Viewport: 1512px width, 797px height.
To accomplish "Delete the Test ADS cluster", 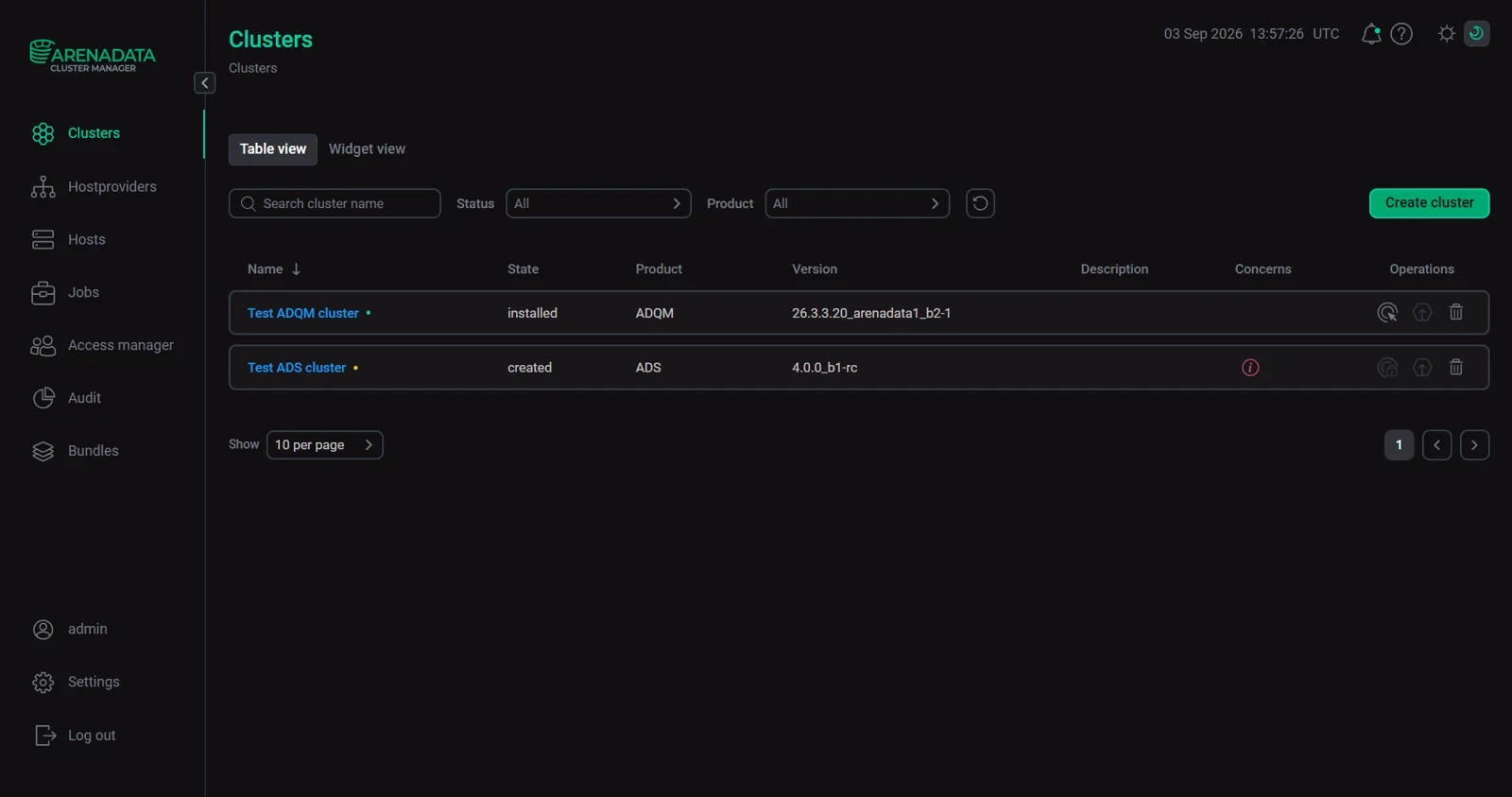I will 1456,368.
